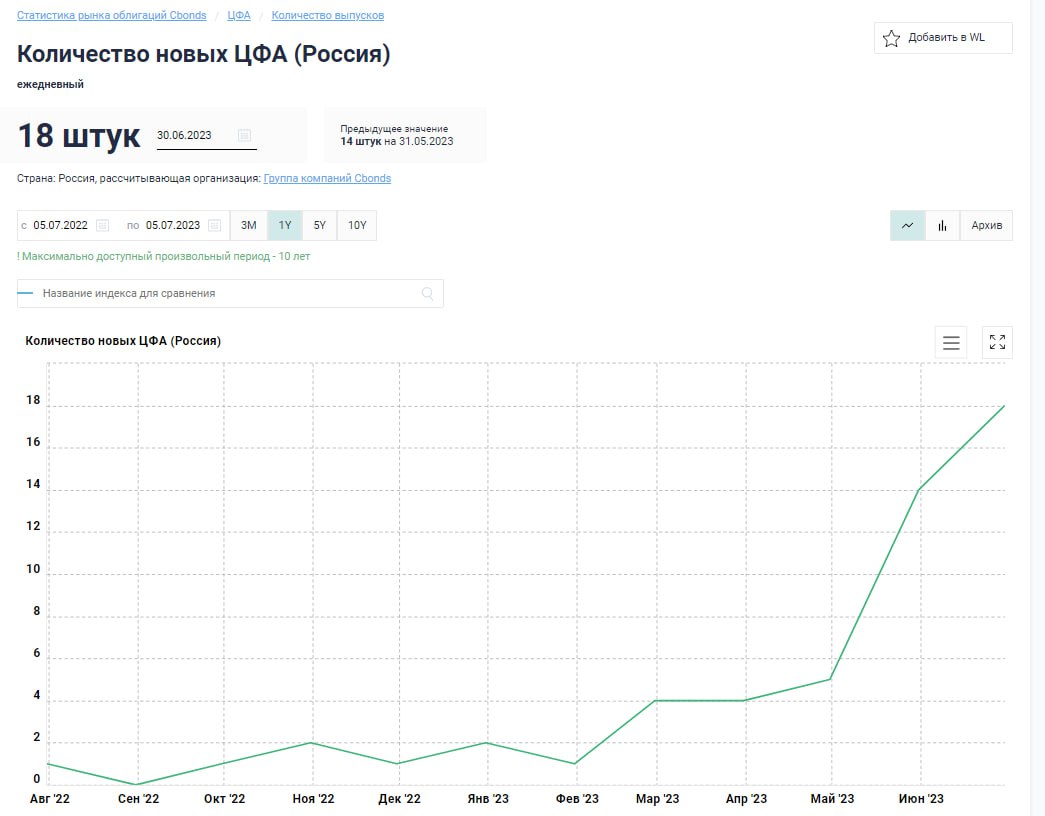The width and height of the screenshot is (1045, 816).
Task: Click the Июн '23 data point on line
Action: click(x=919, y=490)
